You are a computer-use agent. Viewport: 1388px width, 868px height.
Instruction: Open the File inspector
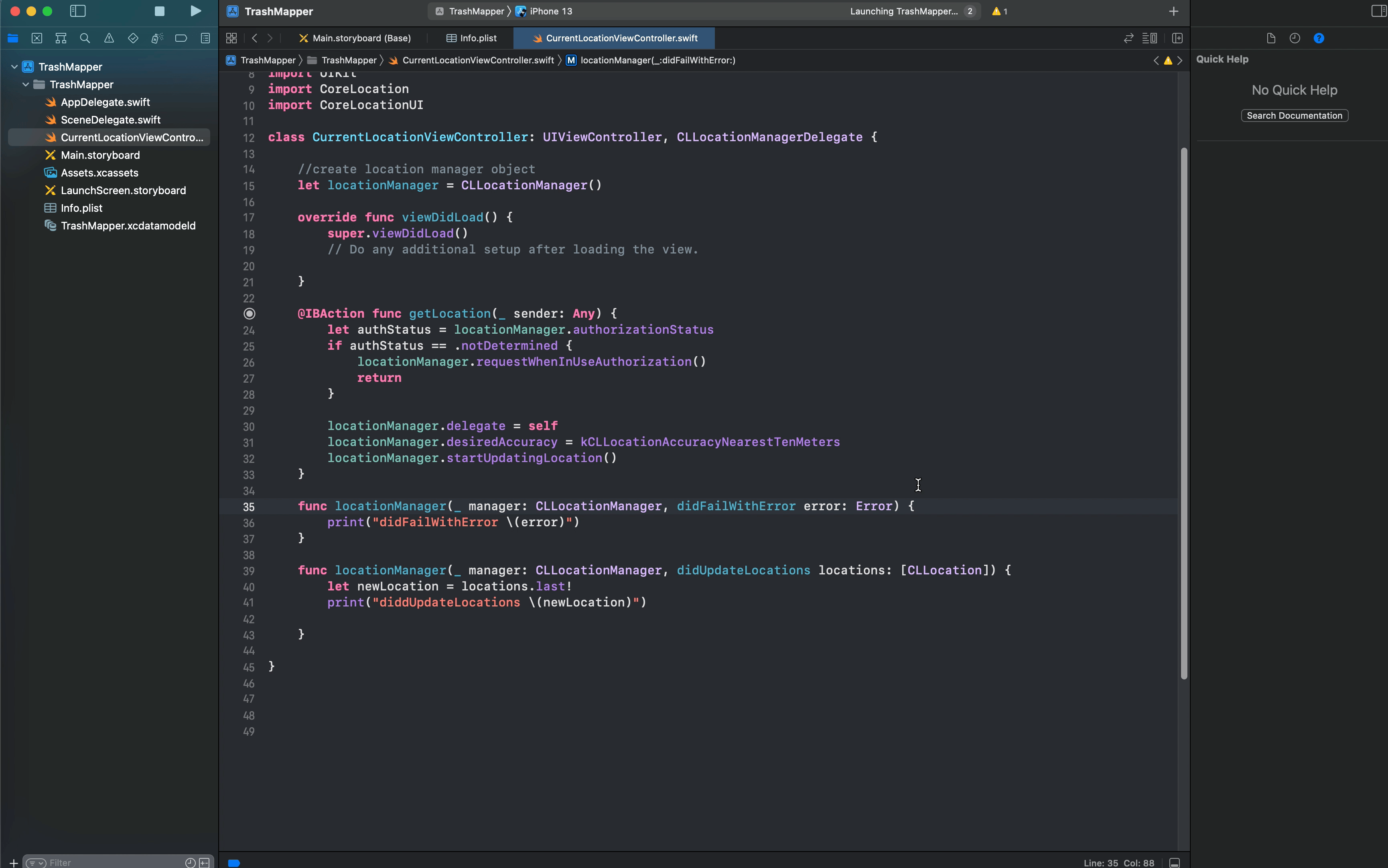[1271, 38]
